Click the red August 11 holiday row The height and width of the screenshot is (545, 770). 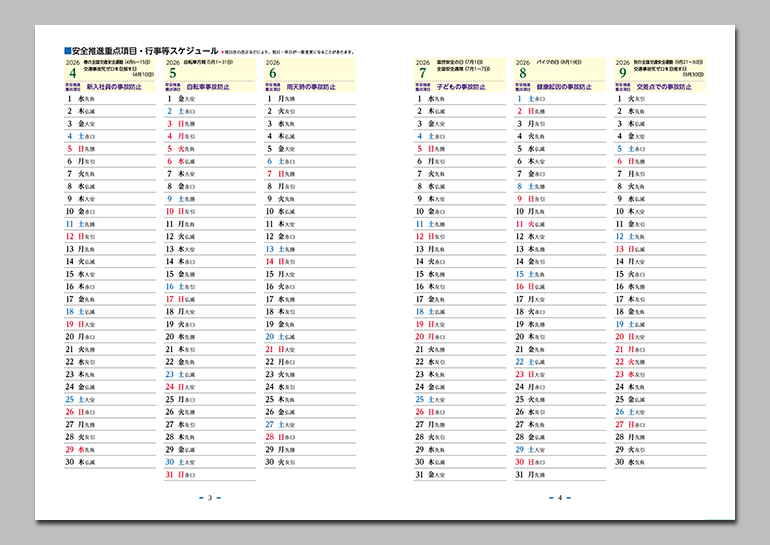(560, 224)
